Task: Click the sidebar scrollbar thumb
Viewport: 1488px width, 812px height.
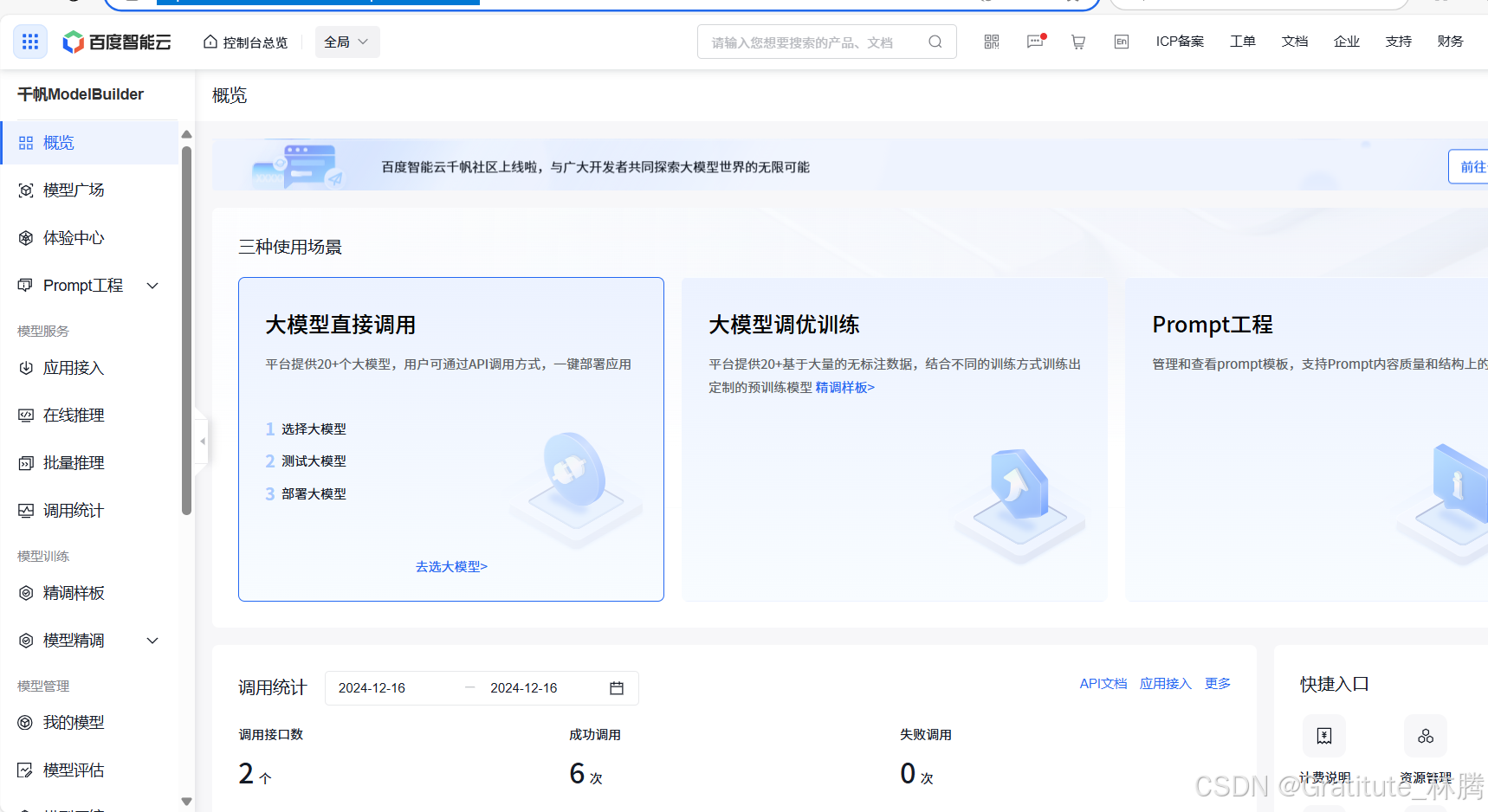Action: pos(186,331)
